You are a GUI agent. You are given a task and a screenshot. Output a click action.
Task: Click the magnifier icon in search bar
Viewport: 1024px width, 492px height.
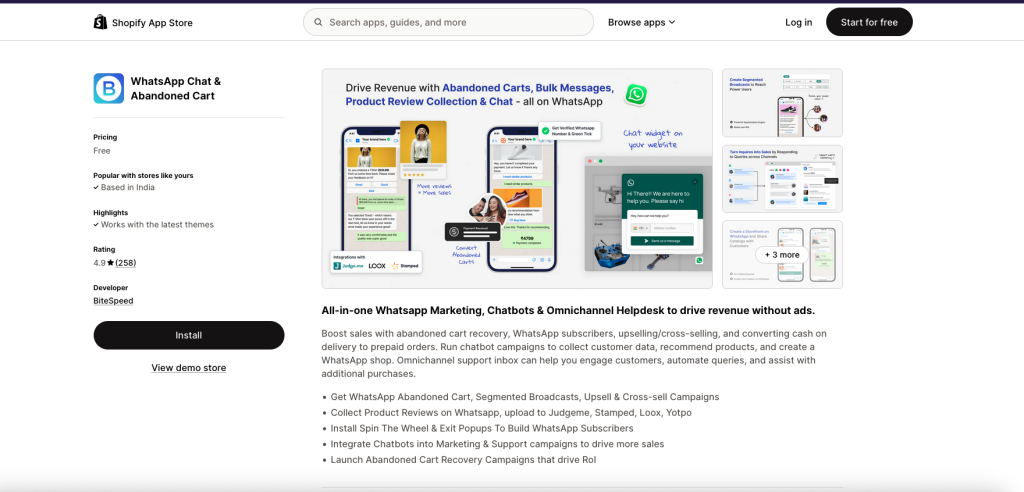click(318, 22)
